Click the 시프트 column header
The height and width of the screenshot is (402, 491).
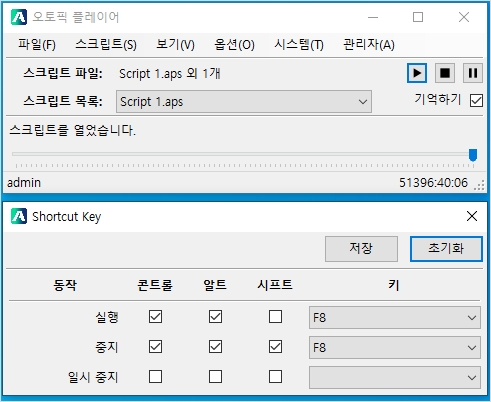(x=275, y=285)
